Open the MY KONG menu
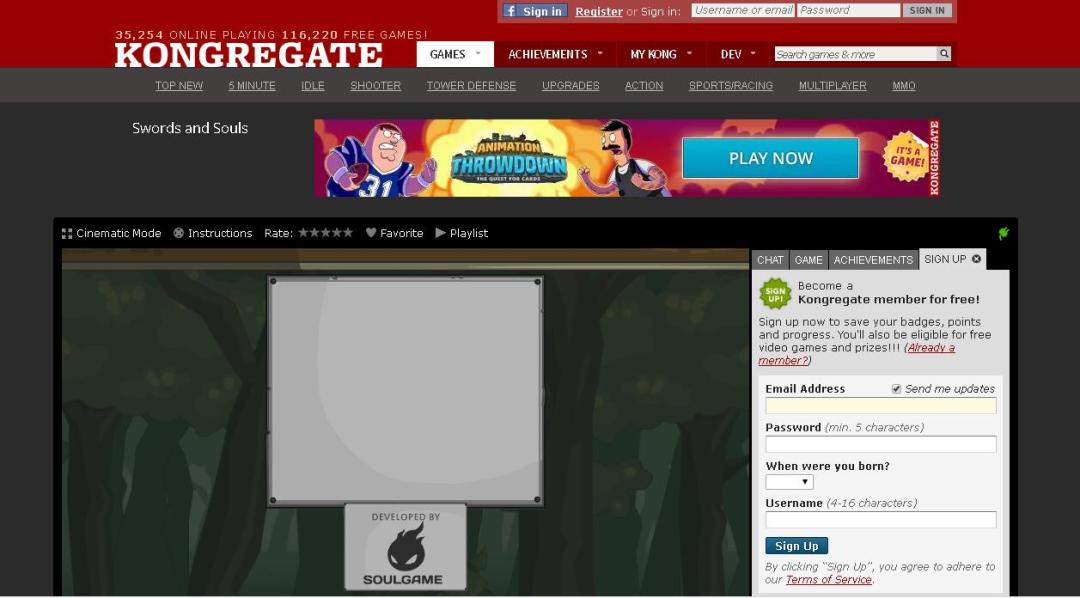The height and width of the screenshot is (598, 1080). point(661,54)
